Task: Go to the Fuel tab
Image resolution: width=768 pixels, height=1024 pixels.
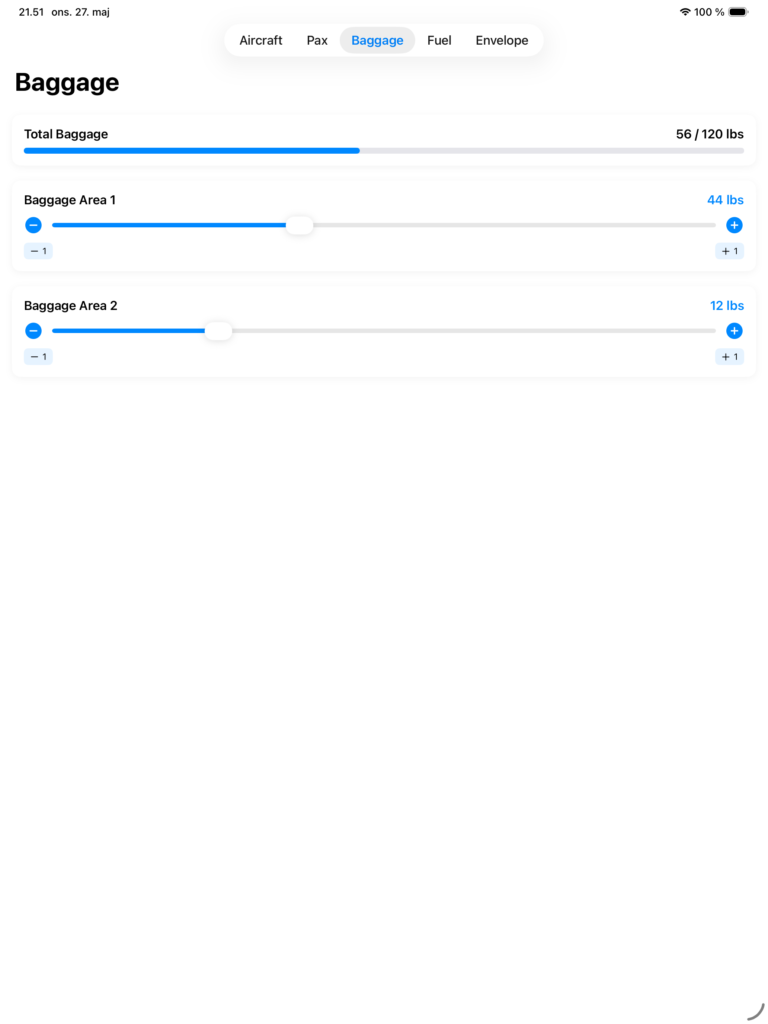Action: coord(439,40)
